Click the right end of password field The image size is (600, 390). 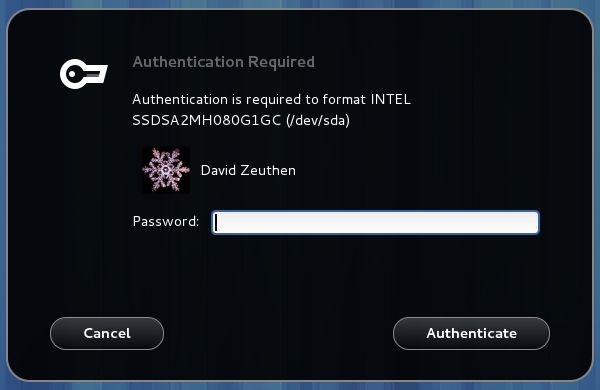click(534, 222)
